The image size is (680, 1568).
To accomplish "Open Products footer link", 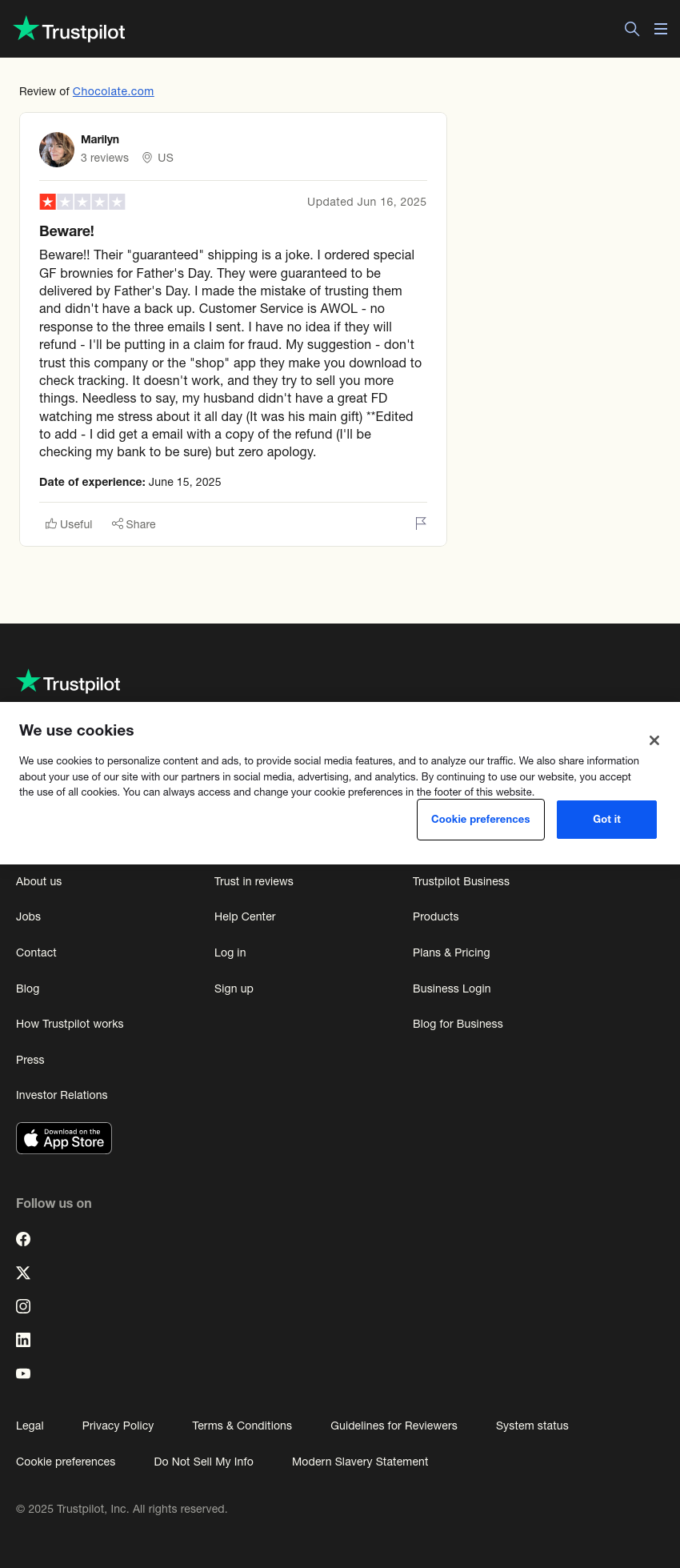I will 436,916.
